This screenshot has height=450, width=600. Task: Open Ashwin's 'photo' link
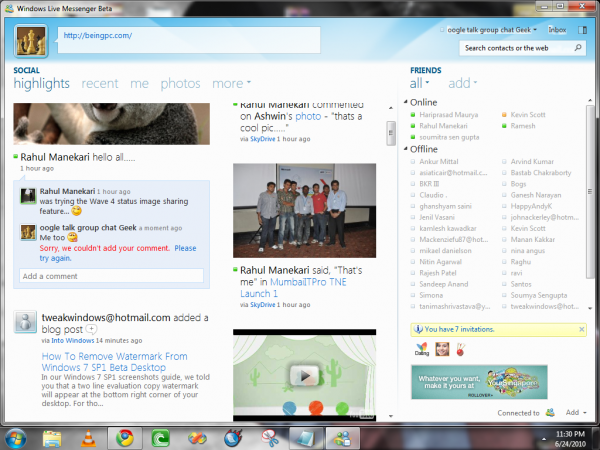pyautogui.click(x=308, y=116)
